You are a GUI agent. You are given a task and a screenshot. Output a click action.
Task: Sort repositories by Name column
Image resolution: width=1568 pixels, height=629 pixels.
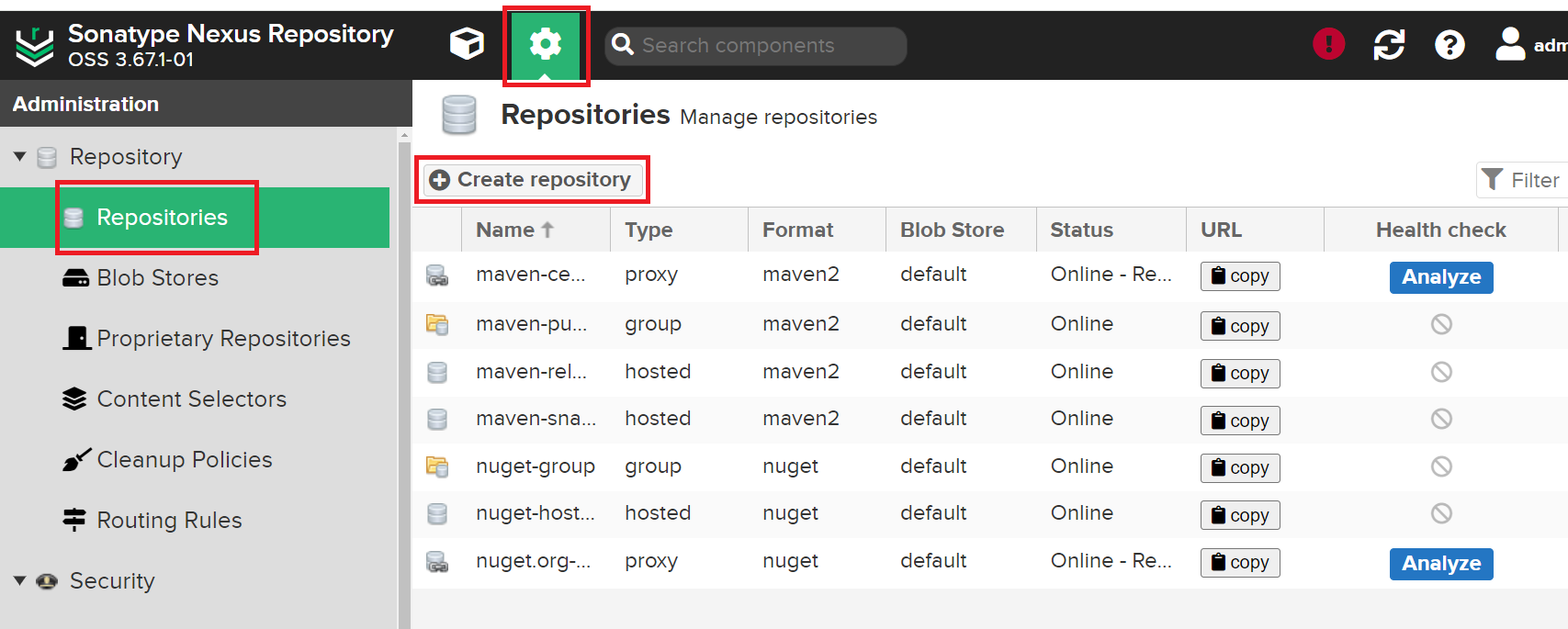[536, 230]
